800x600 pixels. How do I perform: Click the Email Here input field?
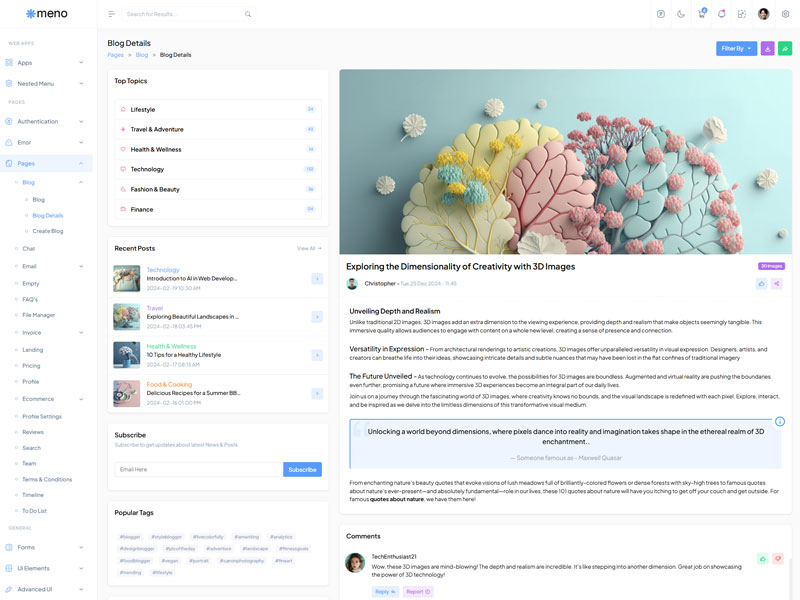coord(198,469)
